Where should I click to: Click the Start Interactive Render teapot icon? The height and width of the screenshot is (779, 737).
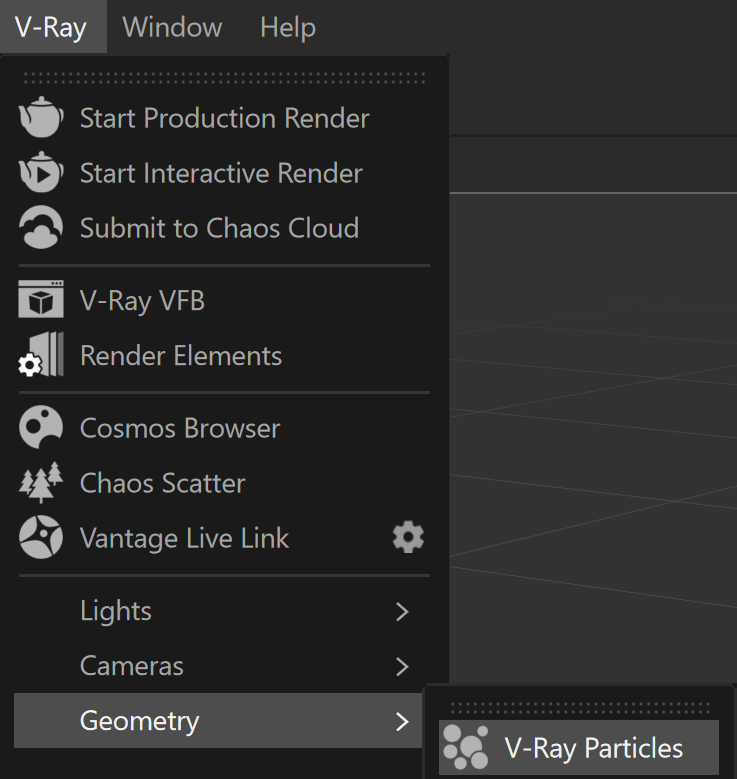(41, 172)
